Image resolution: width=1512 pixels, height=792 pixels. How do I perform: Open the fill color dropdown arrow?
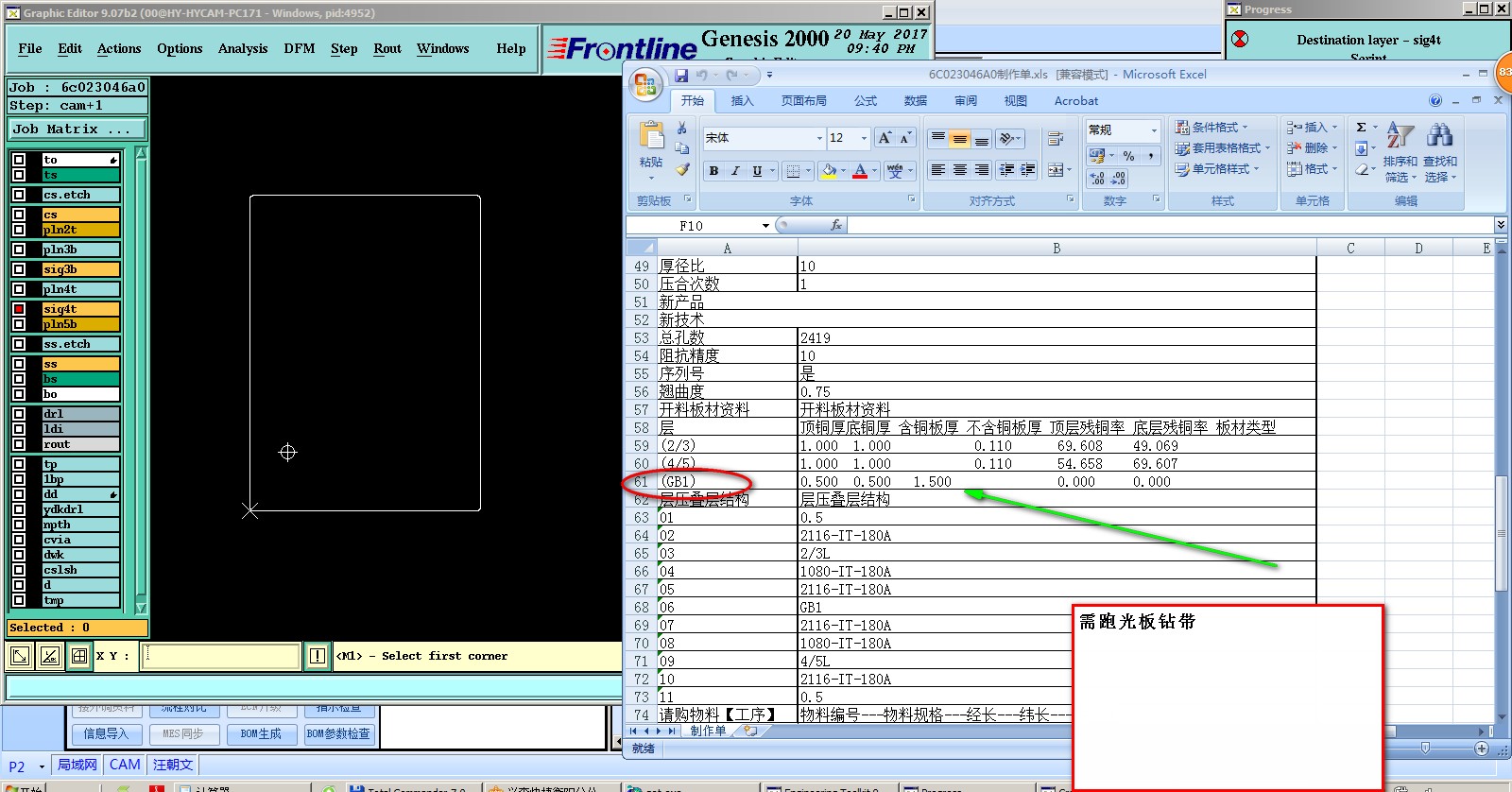pos(844,171)
